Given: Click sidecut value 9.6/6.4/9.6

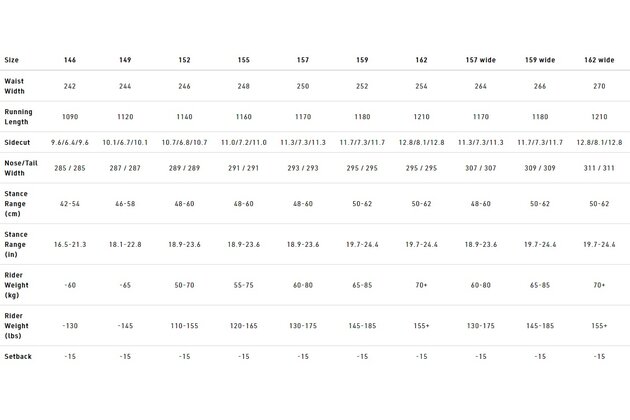Looking at the screenshot, I should click(x=70, y=142).
